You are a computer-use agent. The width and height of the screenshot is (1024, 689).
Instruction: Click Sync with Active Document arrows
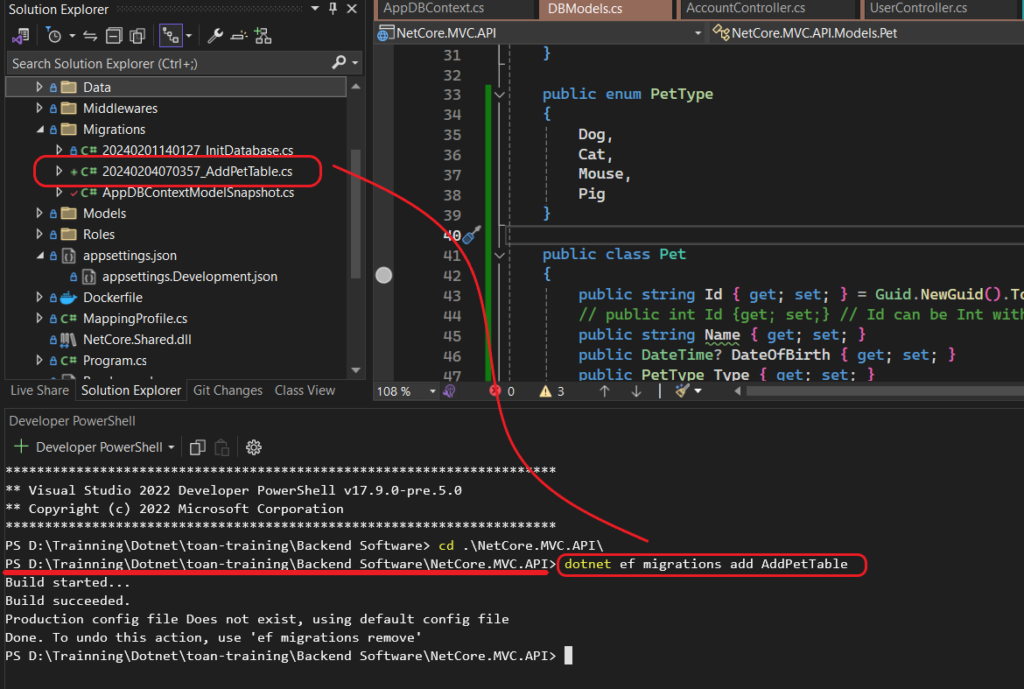(x=88, y=36)
